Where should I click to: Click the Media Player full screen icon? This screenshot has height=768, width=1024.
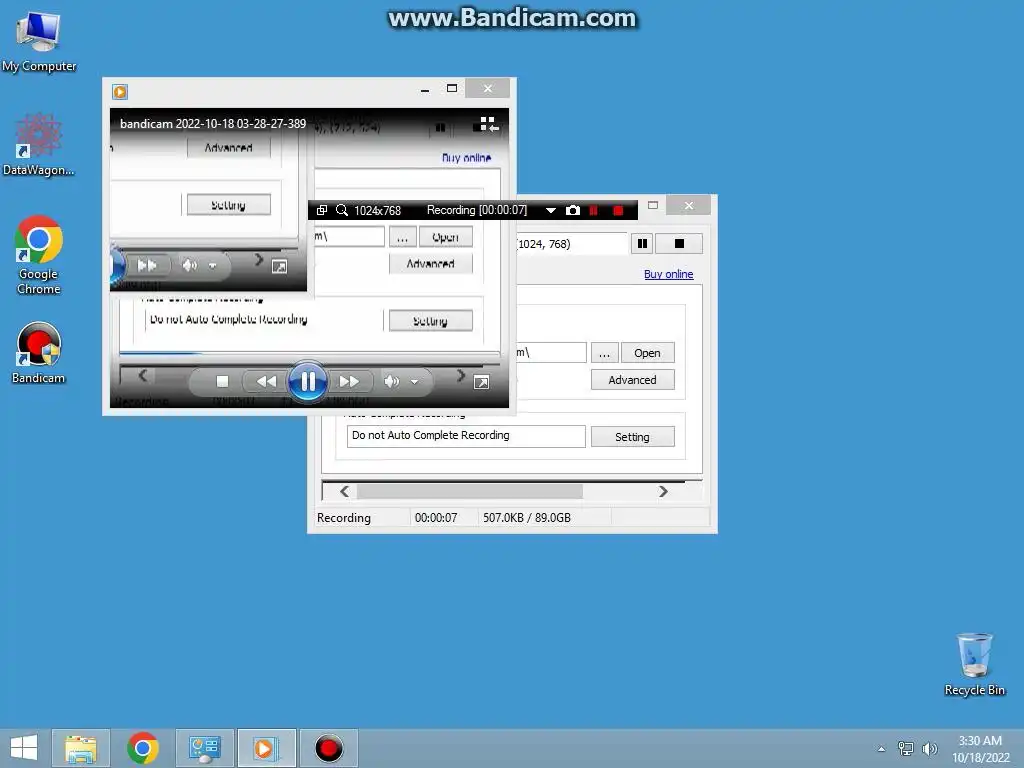[x=481, y=383]
